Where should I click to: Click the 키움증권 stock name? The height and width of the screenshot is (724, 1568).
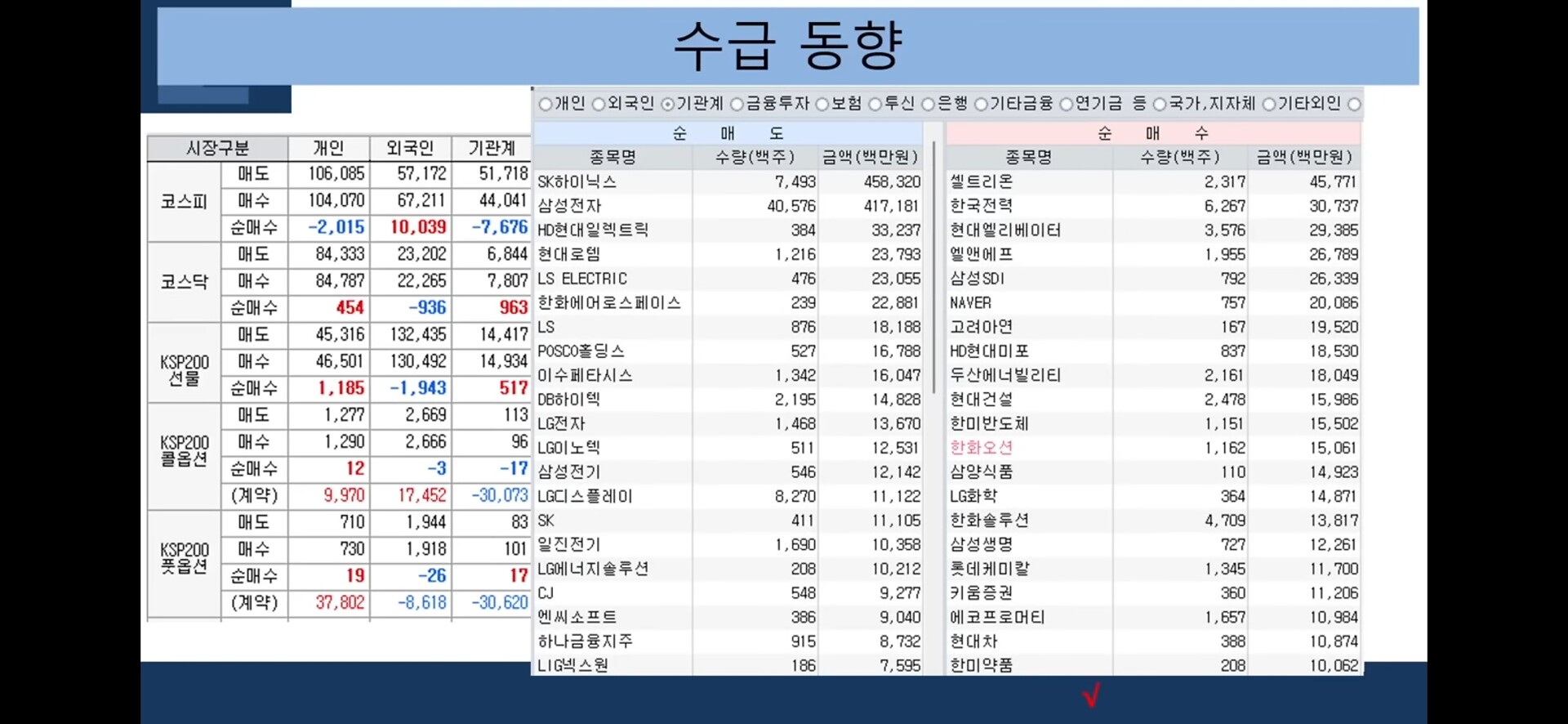[981, 593]
